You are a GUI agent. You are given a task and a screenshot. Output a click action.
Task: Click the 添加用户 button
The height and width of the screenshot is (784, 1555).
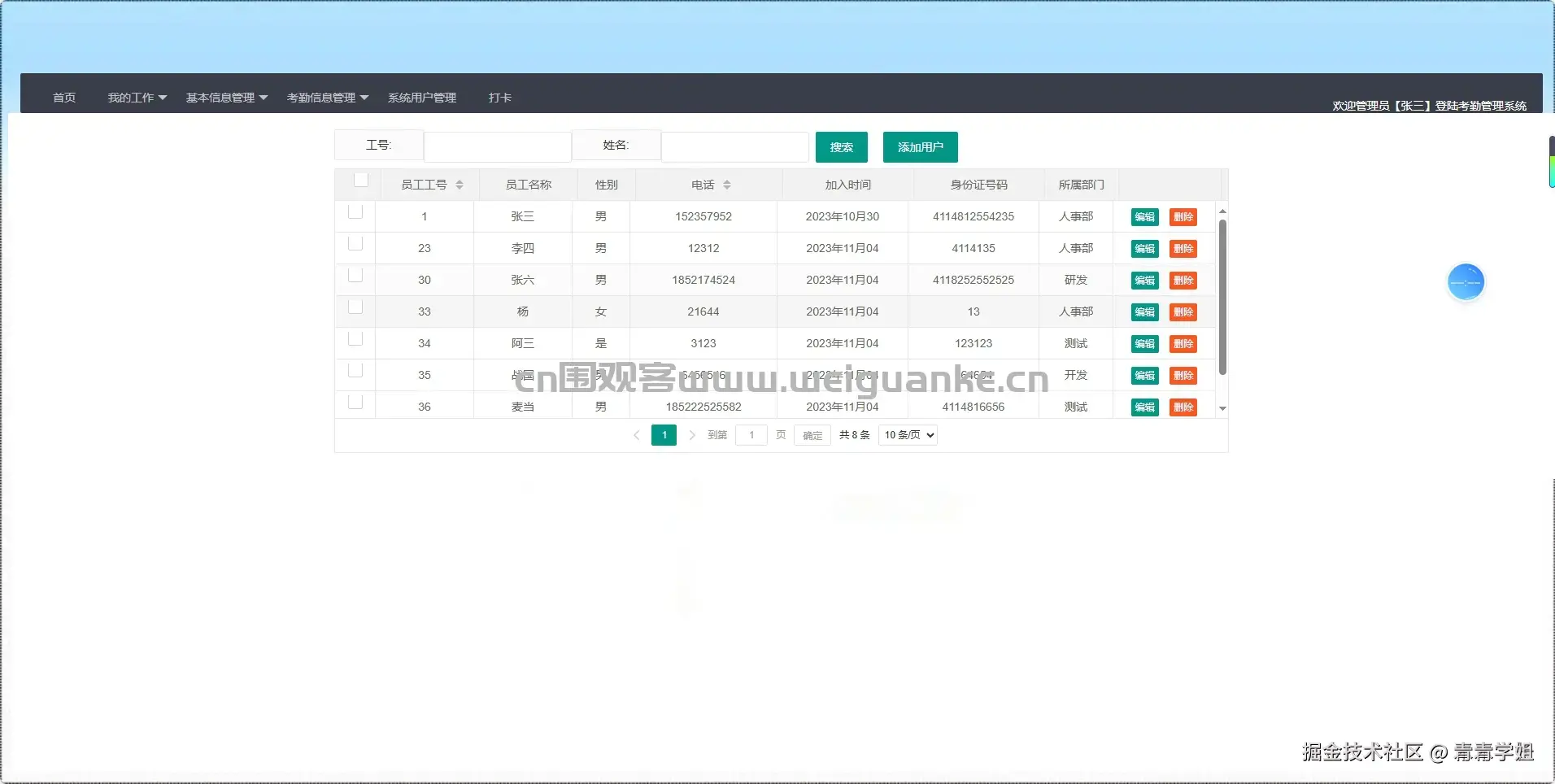921,147
